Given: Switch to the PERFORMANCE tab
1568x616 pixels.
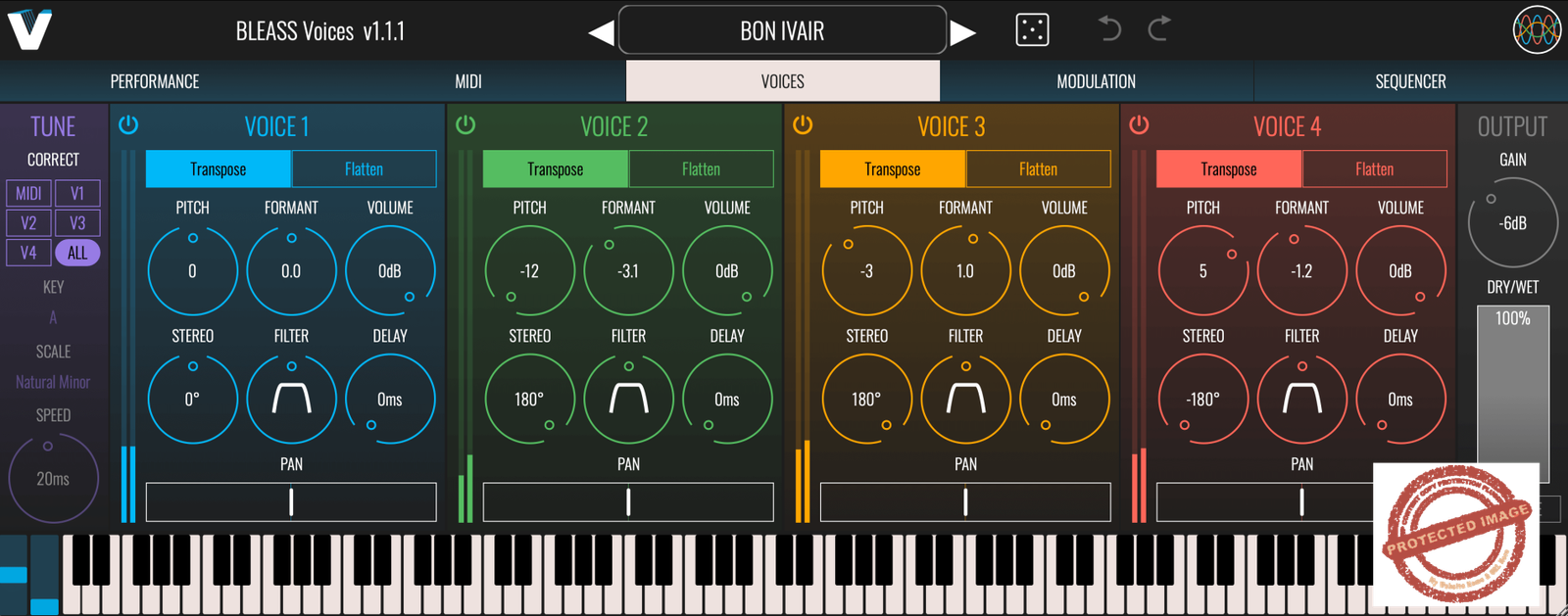Looking at the screenshot, I should click(x=155, y=81).
